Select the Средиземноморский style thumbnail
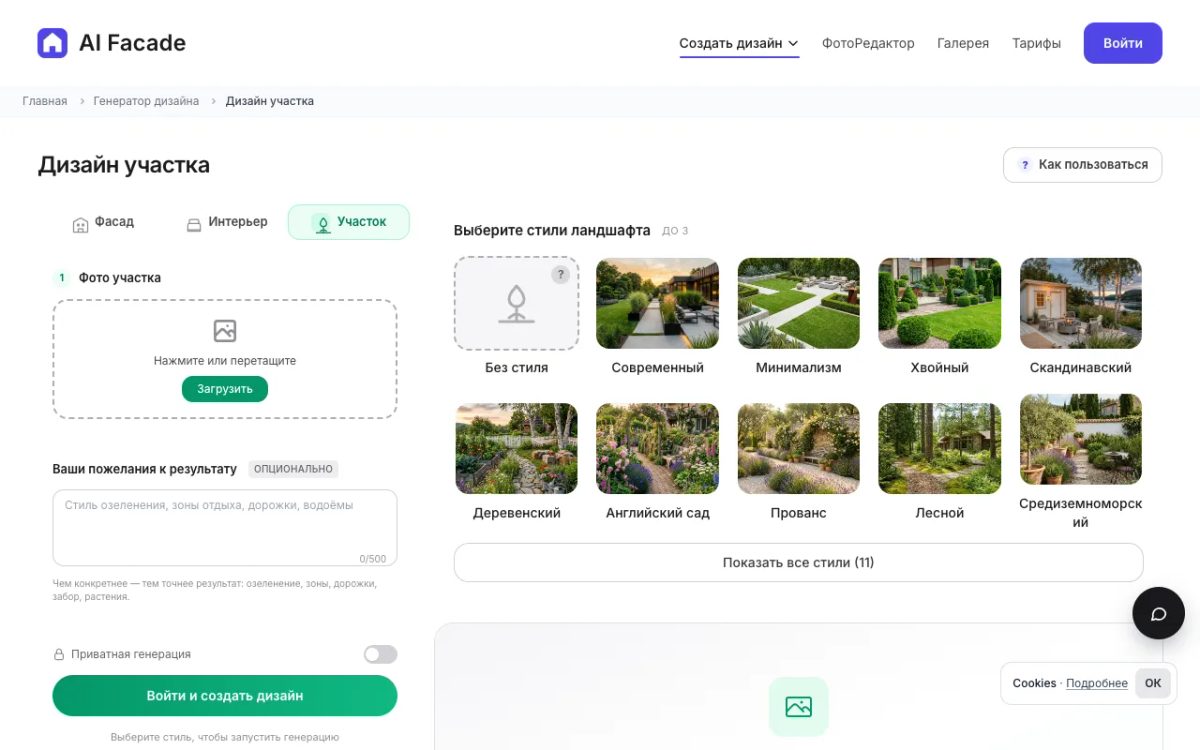 (x=1081, y=439)
